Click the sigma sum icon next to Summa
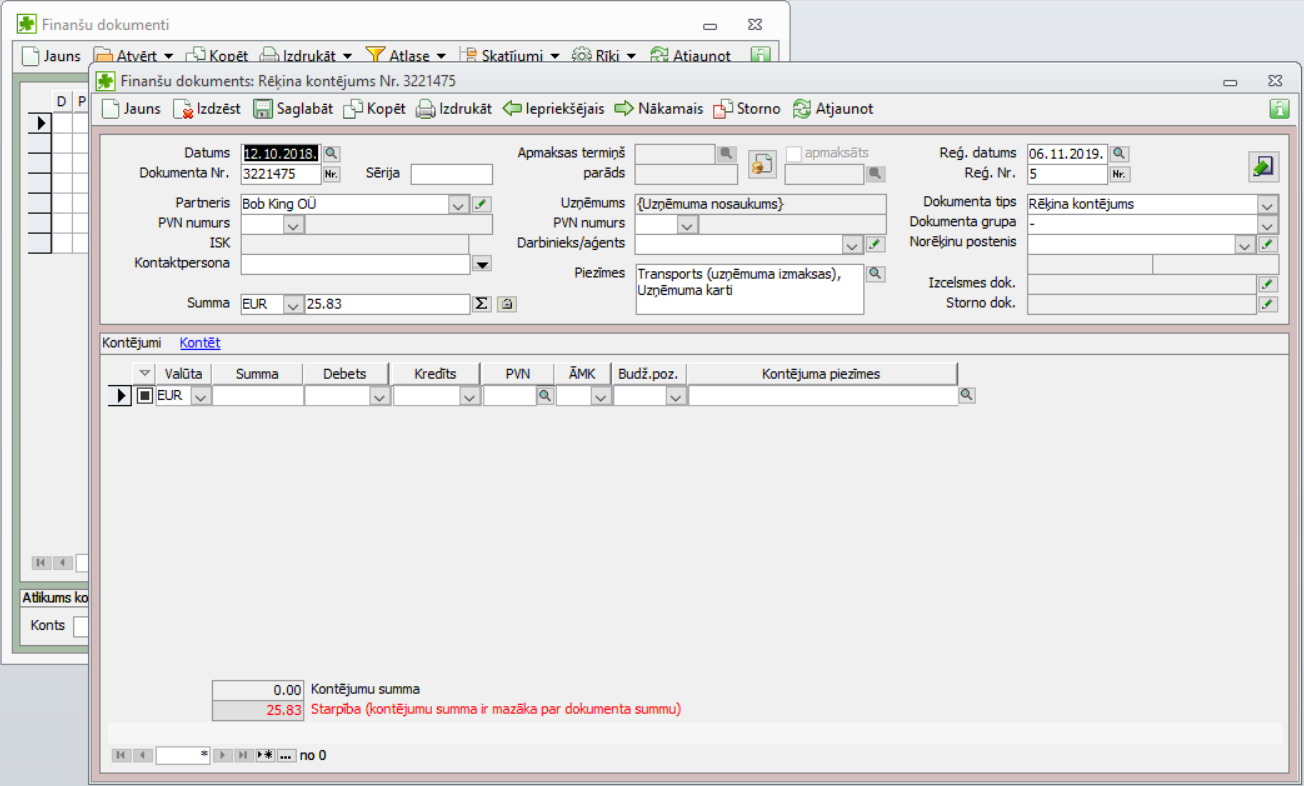Image resolution: width=1304 pixels, height=786 pixels. tap(482, 304)
